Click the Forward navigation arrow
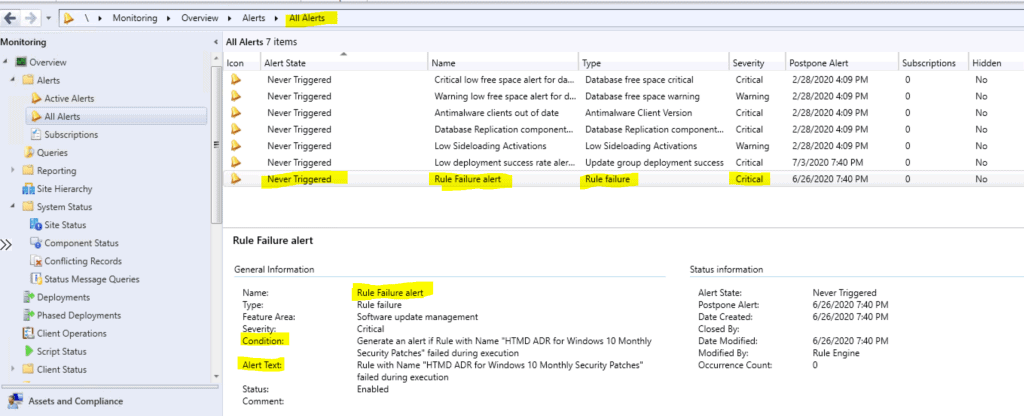The image size is (1024, 416). 30,18
